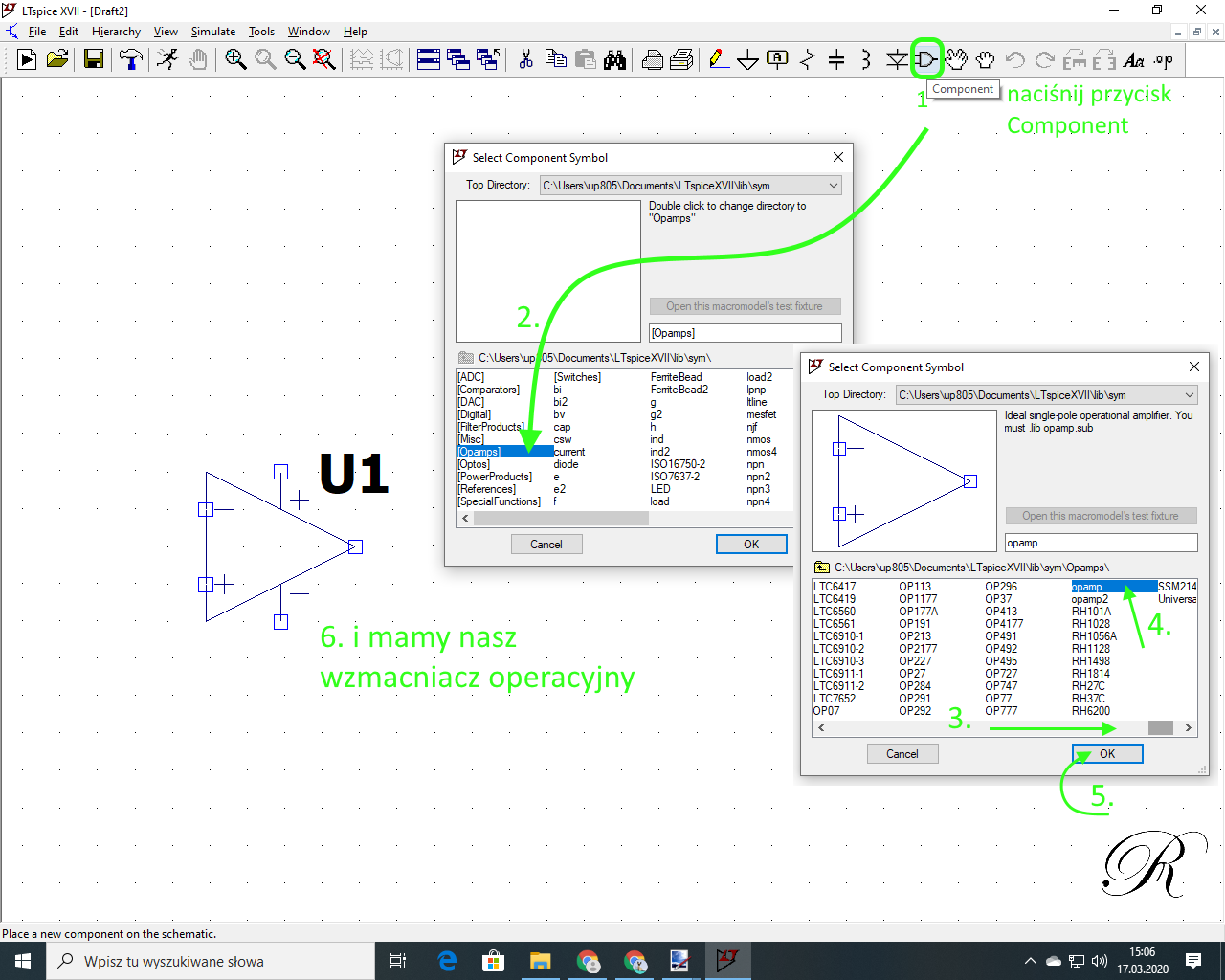Select 'LTC6560' in the opamps list
Viewport: 1225px width, 980px height.
click(x=835, y=612)
